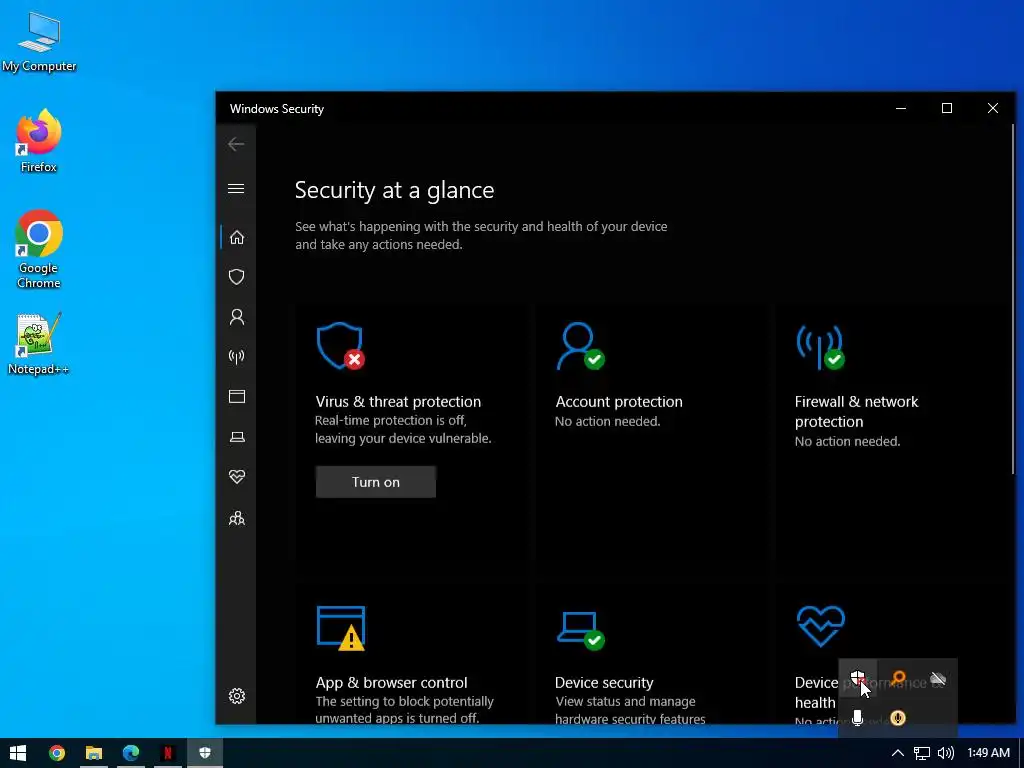Select My Computer desktop icon

pyautogui.click(x=39, y=42)
